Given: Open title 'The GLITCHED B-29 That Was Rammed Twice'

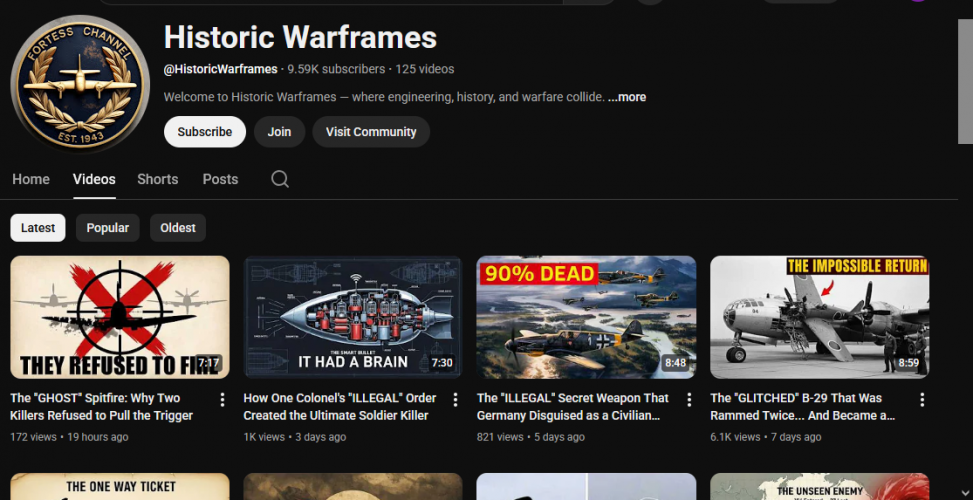Looking at the screenshot, I should pyautogui.click(x=803, y=406).
